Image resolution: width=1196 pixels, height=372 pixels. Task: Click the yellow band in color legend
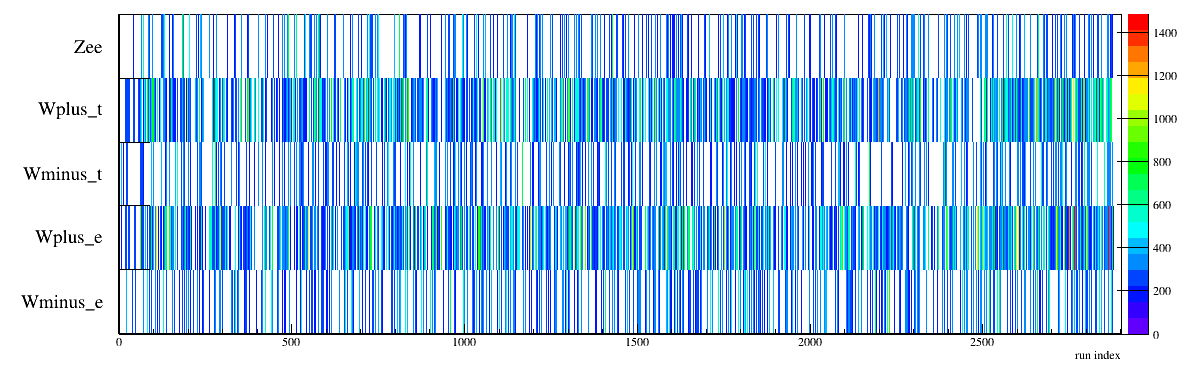point(1137,91)
